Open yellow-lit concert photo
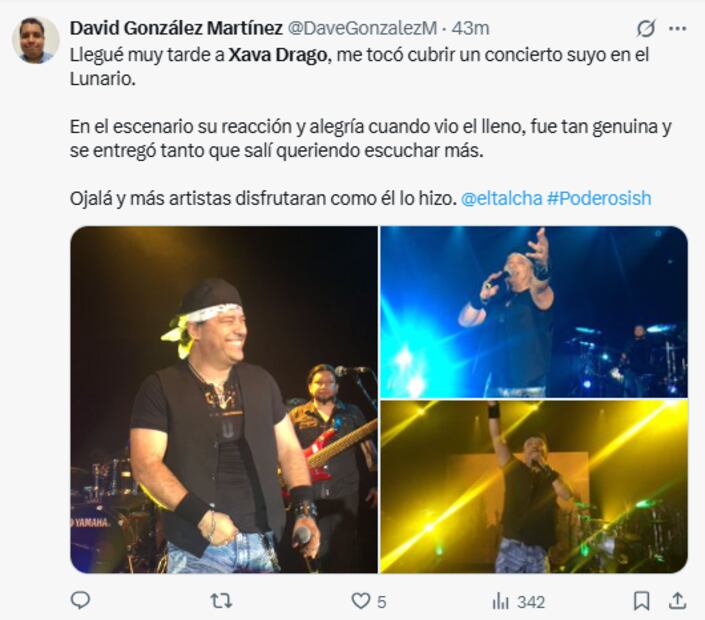Screen dimensions: 705x620 (534, 486)
